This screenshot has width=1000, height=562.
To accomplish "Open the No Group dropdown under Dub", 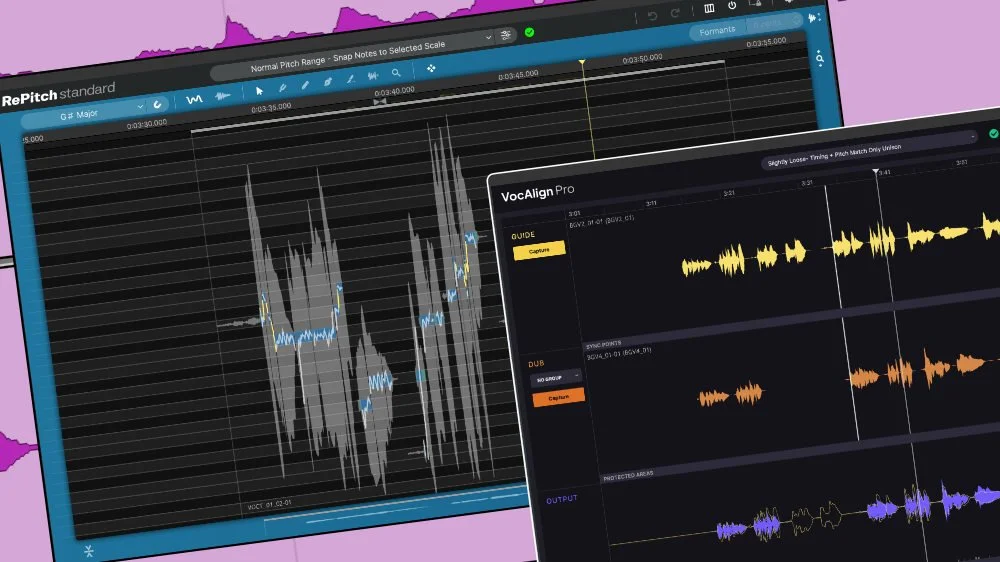I will [555, 378].
